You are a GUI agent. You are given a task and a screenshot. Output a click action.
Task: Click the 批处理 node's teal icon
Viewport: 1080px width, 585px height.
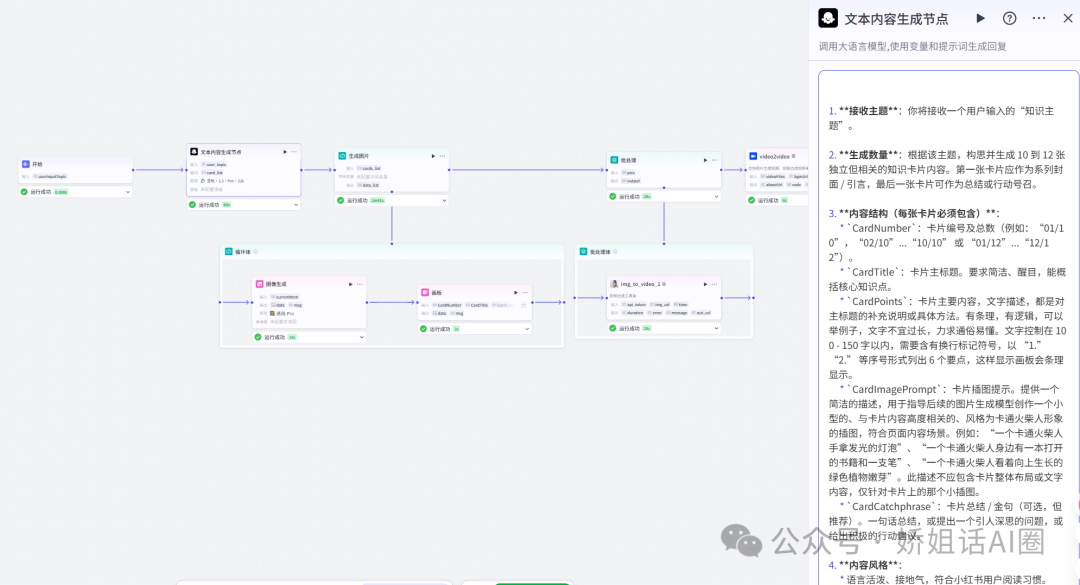614,160
